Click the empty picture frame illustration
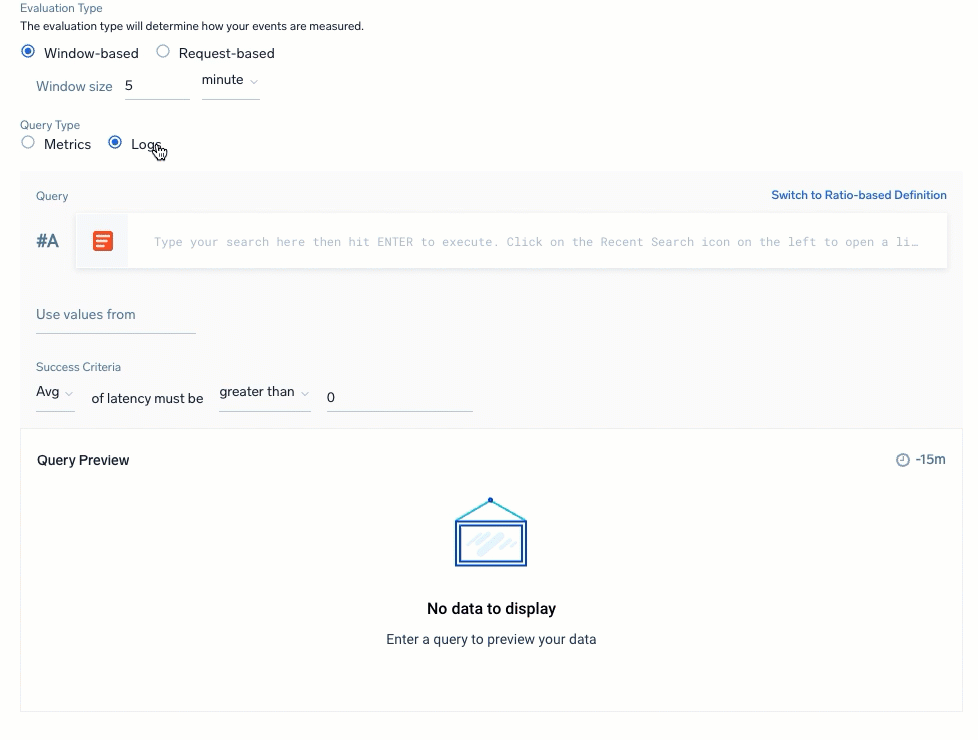Image resolution: width=978 pixels, height=740 pixels. (490, 532)
